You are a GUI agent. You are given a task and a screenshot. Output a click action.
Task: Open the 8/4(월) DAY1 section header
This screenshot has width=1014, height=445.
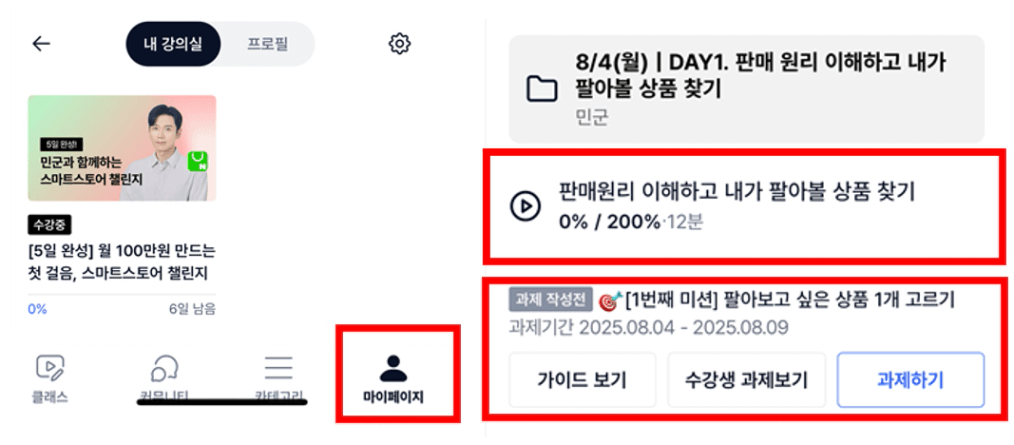[x=746, y=89]
